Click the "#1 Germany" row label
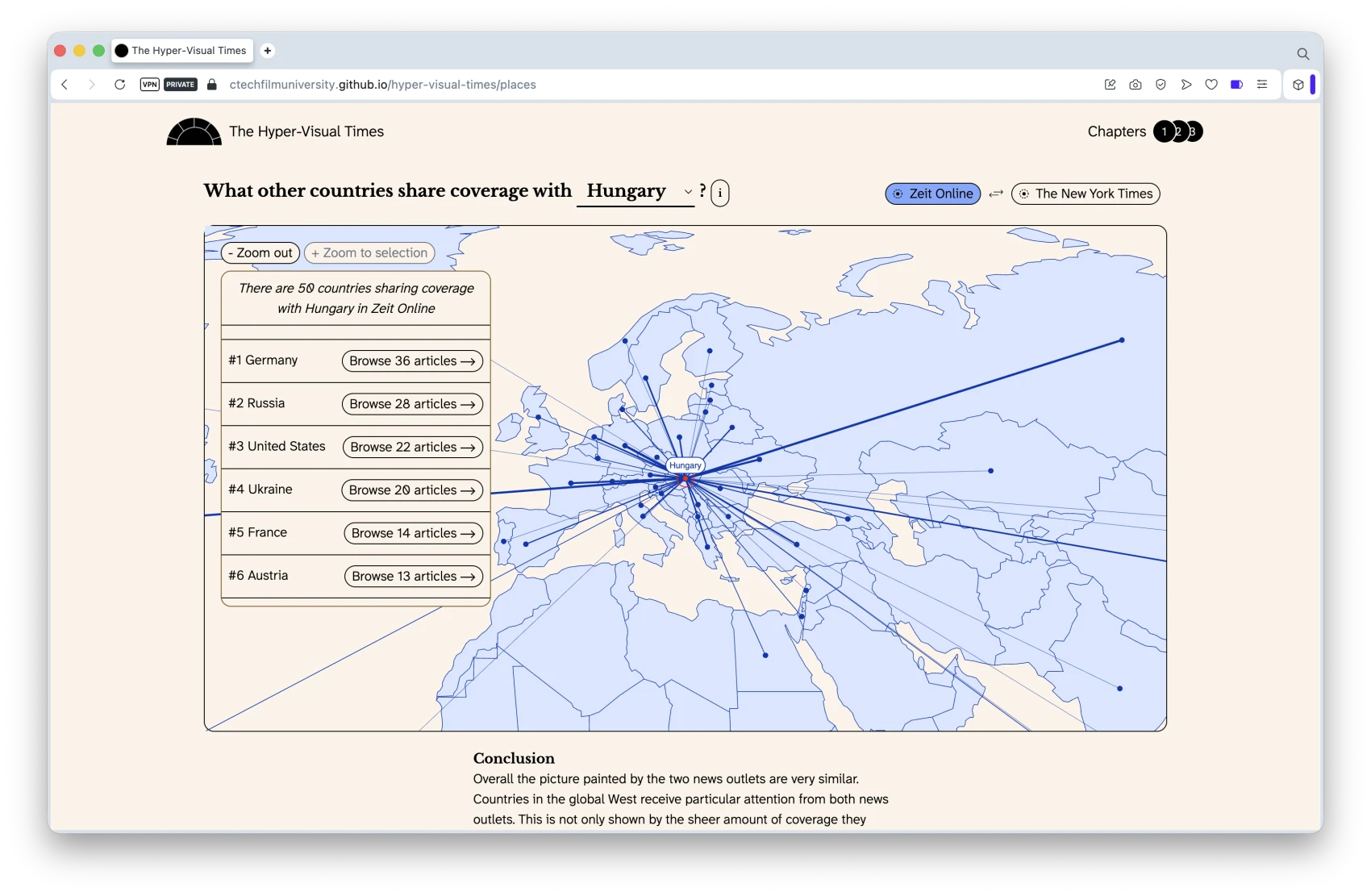1371x896 pixels. click(x=263, y=360)
